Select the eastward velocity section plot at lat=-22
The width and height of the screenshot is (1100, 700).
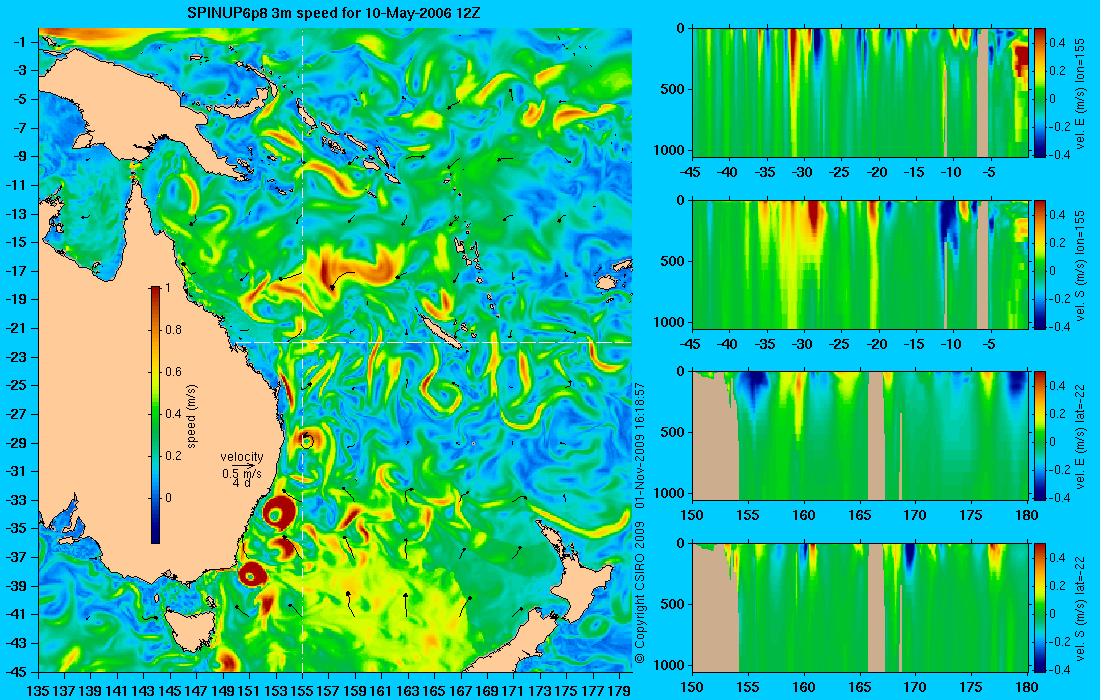coord(860,436)
